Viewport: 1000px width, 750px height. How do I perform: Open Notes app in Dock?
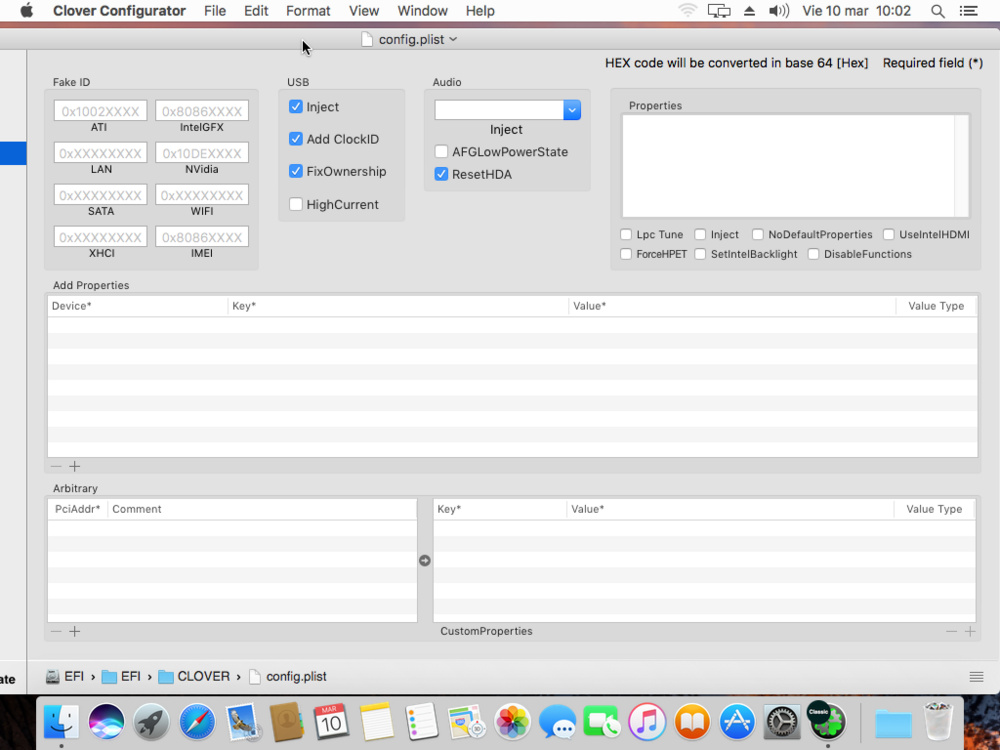pyautogui.click(x=376, y=722)
